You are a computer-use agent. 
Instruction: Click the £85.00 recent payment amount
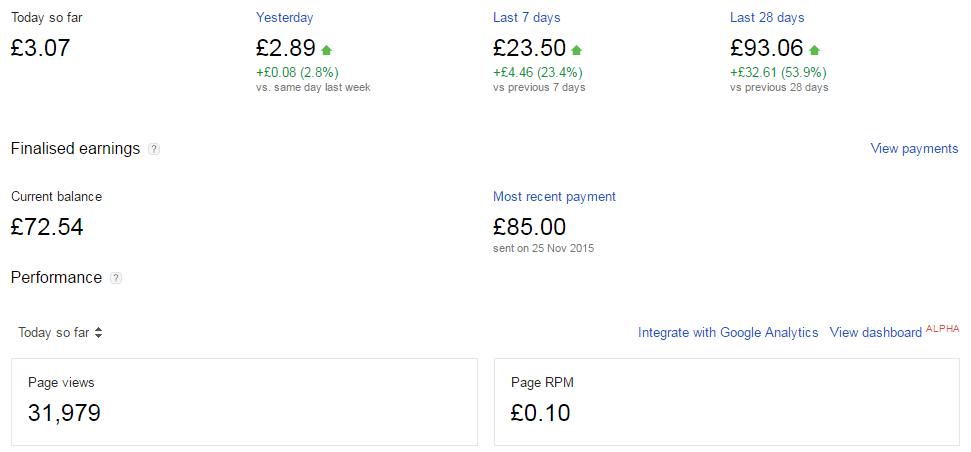pyautogui.click(x=529, y=227)
